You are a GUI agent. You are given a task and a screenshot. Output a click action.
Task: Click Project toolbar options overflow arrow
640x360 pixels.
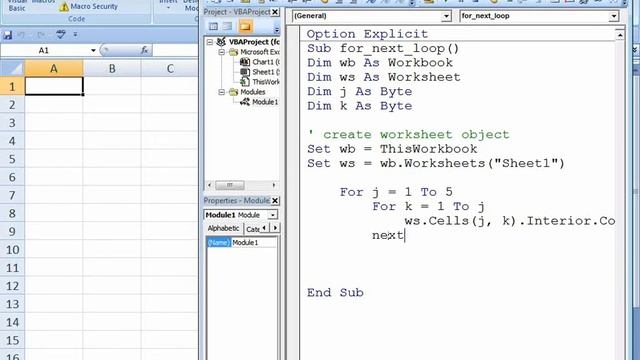pos(277,29)
